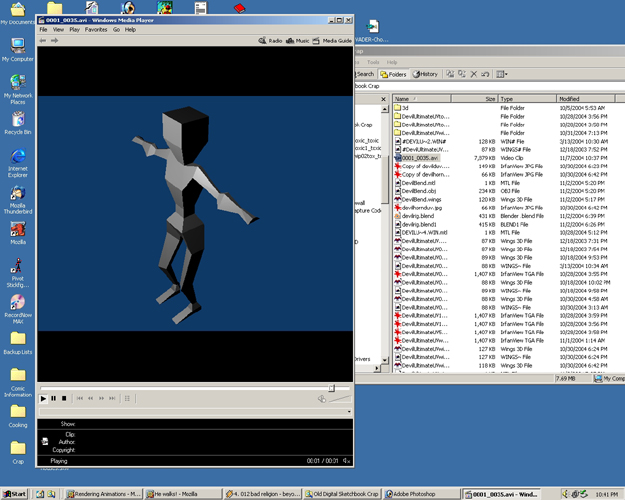Image resolution: width=625 pixels, height=500 pixels.
Task: Click the folders pane scroll-up arrow
Action: point(385,109)
